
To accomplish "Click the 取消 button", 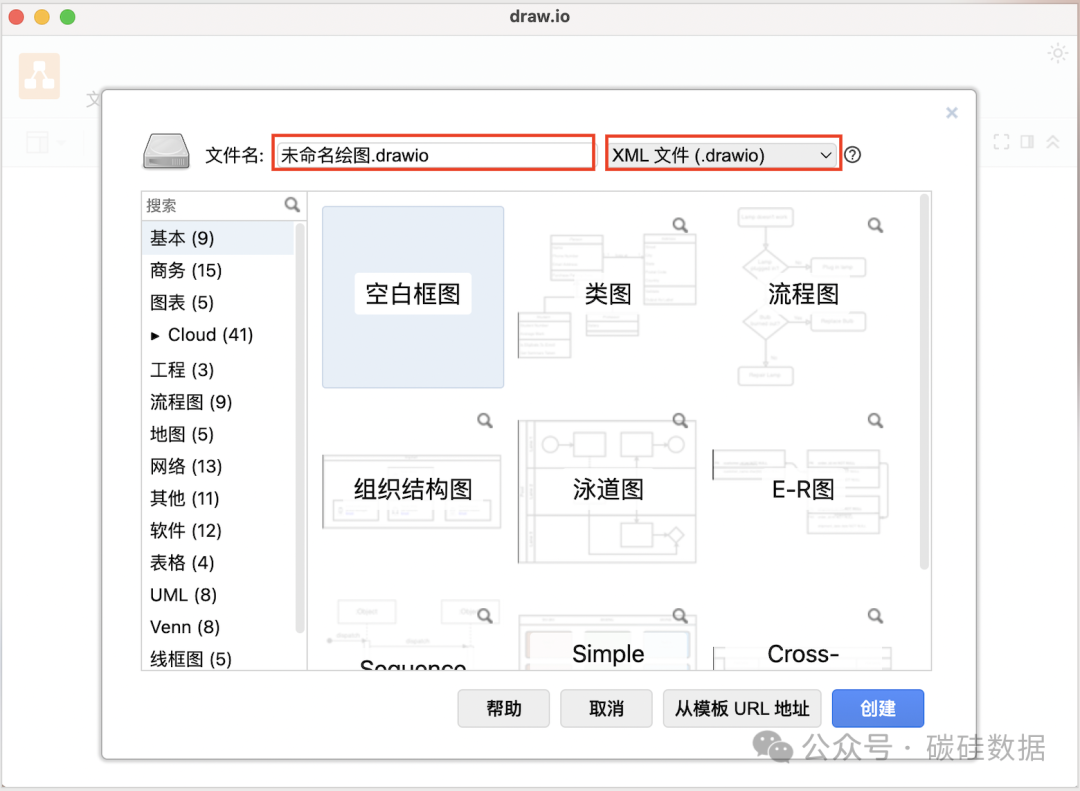I will coord(606,708).
